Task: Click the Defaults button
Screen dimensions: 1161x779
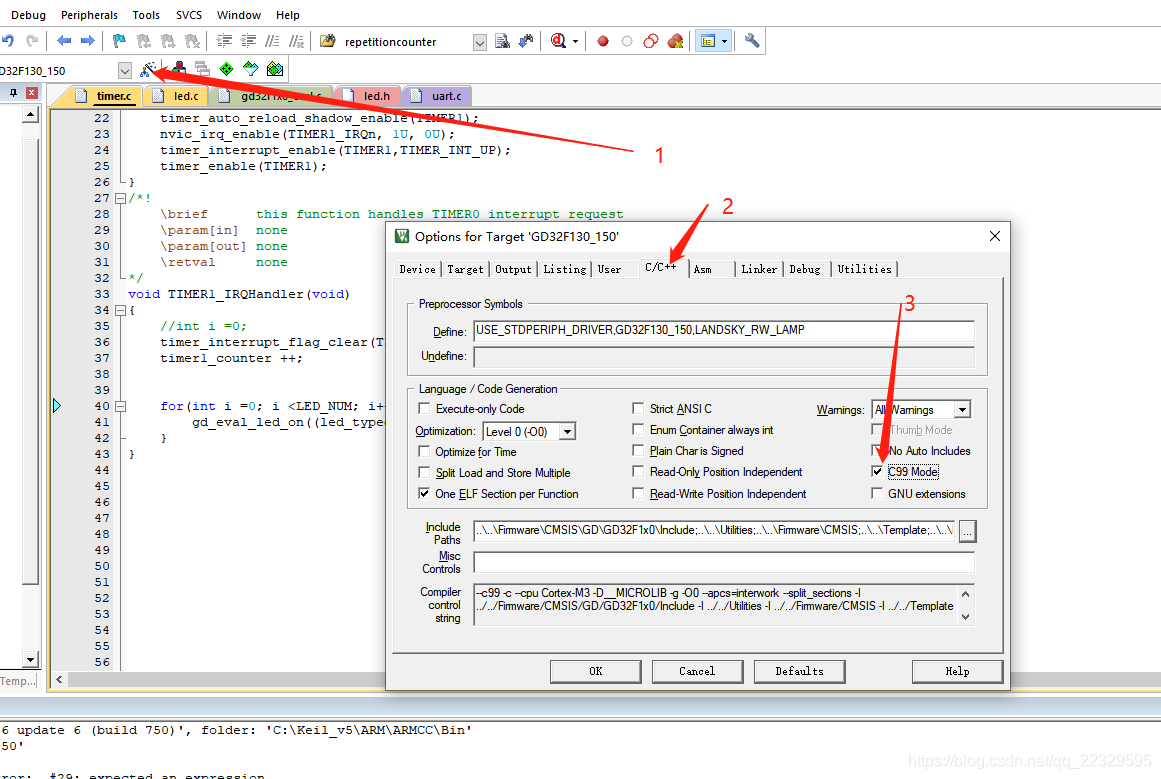Action: coord(800,672)
